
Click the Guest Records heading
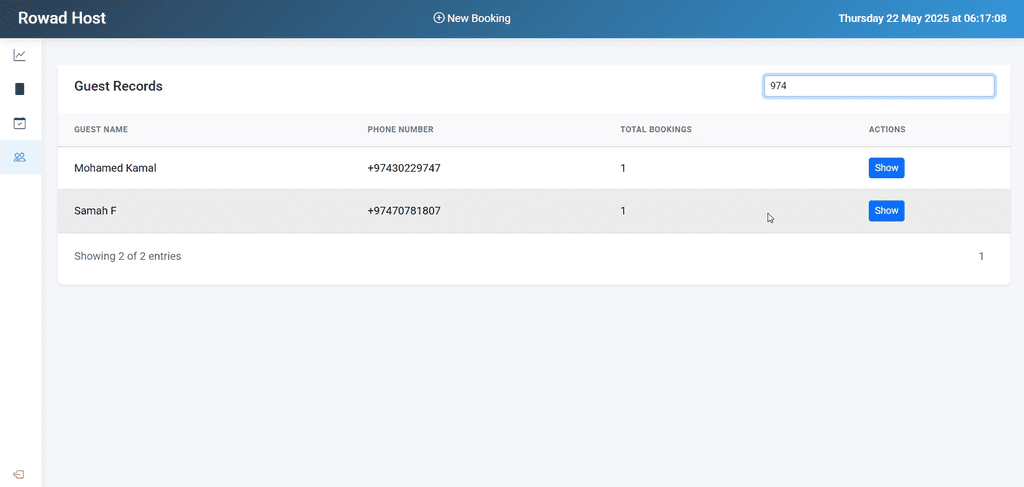118,86
